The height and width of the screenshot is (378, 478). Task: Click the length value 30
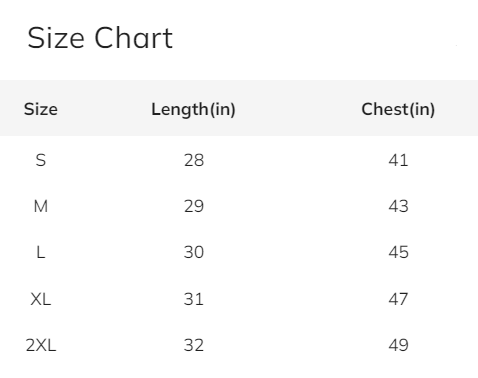[x=194, y=252]
